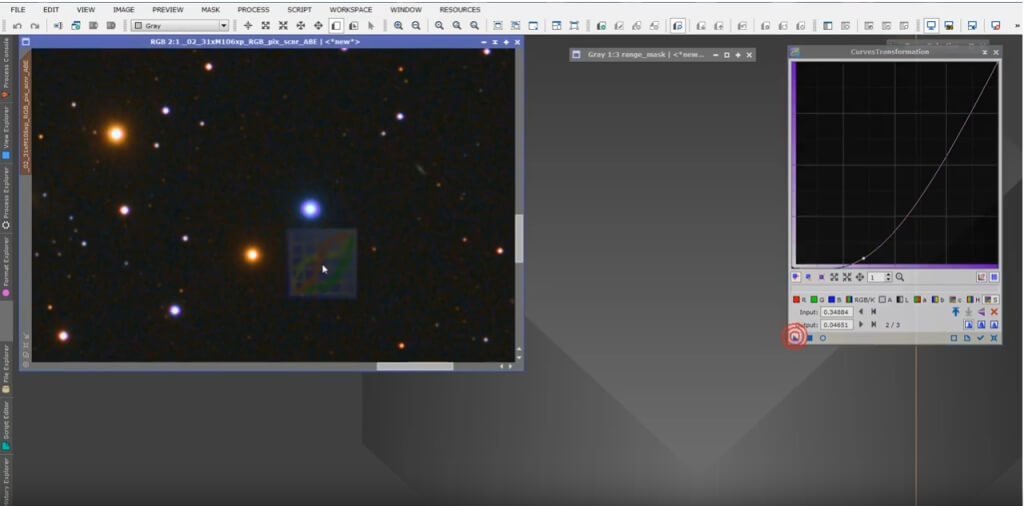Click the Undo icon in the toolbar
The width and height of the screenshot is (1024, 506).
click(x=17, y=26)
